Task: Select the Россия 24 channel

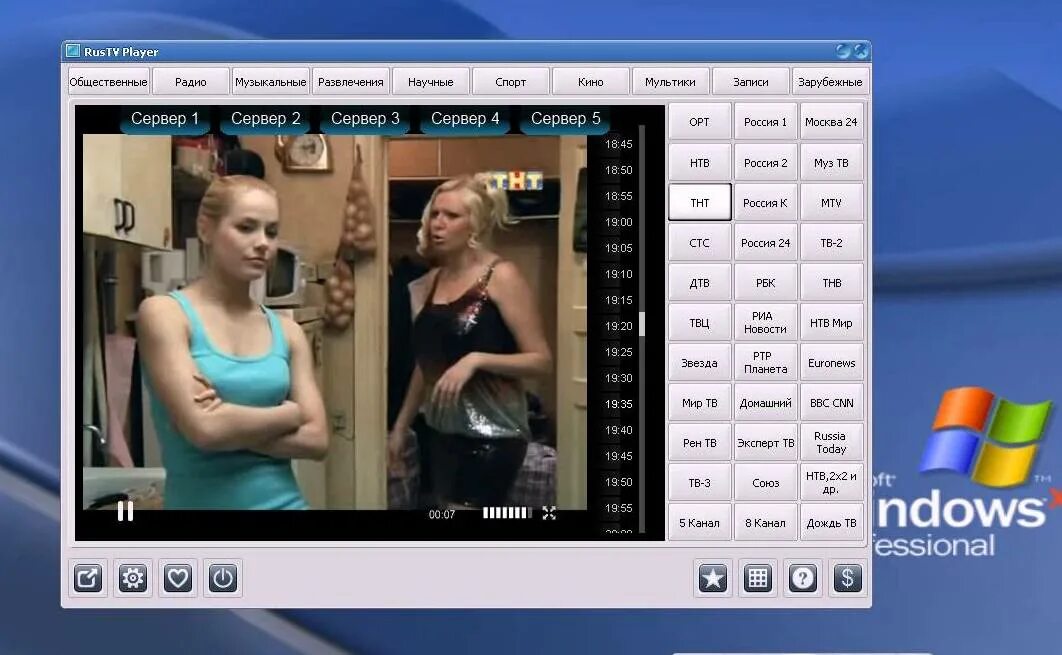Action: click(765, 242)
